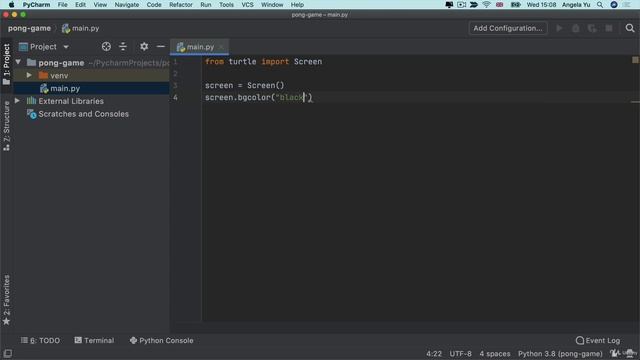Open the Apple menu
This screenshot has width=640, height=360.
(11, 5)
